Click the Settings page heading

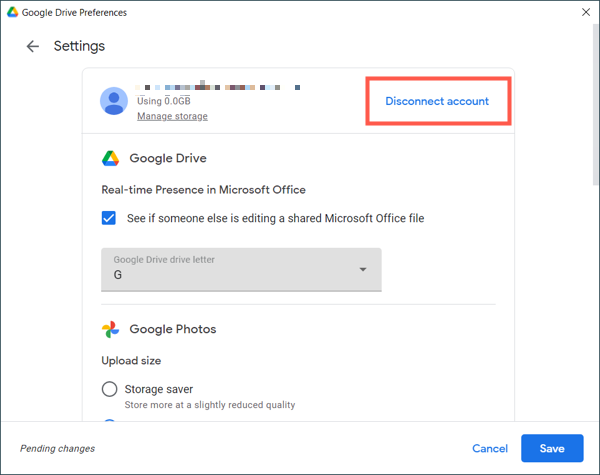pos(79,46)
